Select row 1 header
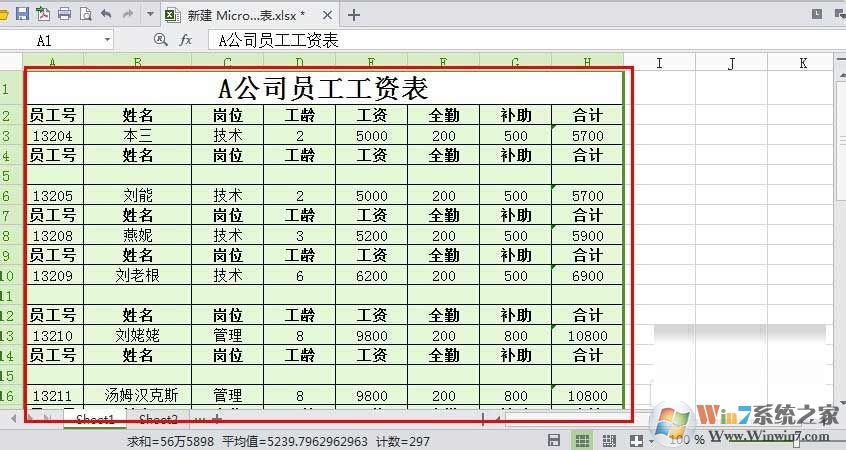The image size is (846, 450). (11, 88)
